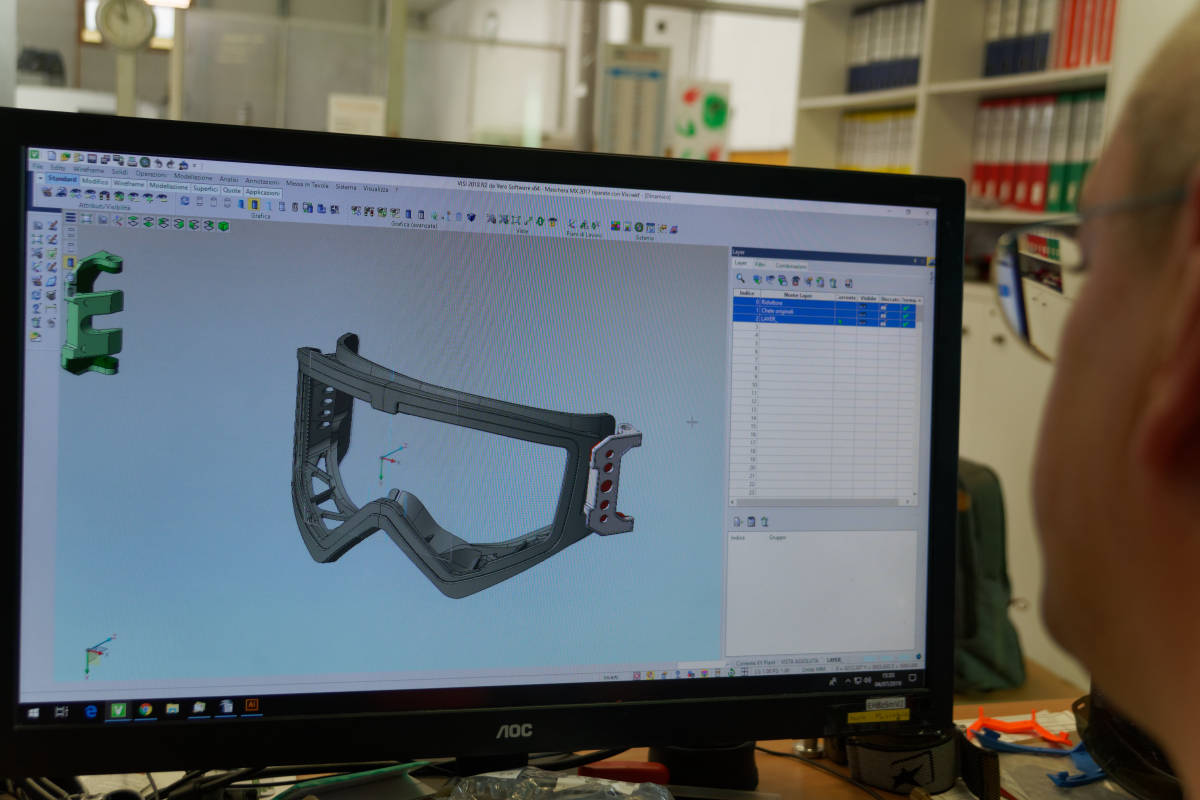The image size is (1200, 800).
Task: Open Google Chrome from the taskbar
Action: [145, 710]
